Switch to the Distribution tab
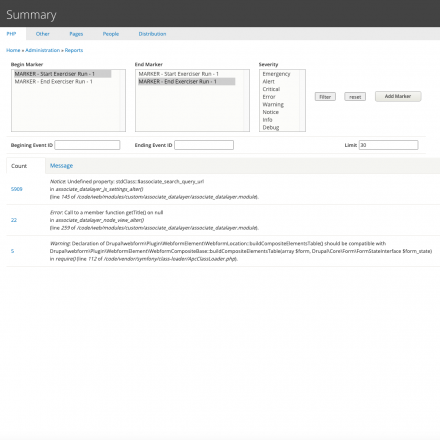The height and width of the screenshot is (440, 440). click(152, 34)
